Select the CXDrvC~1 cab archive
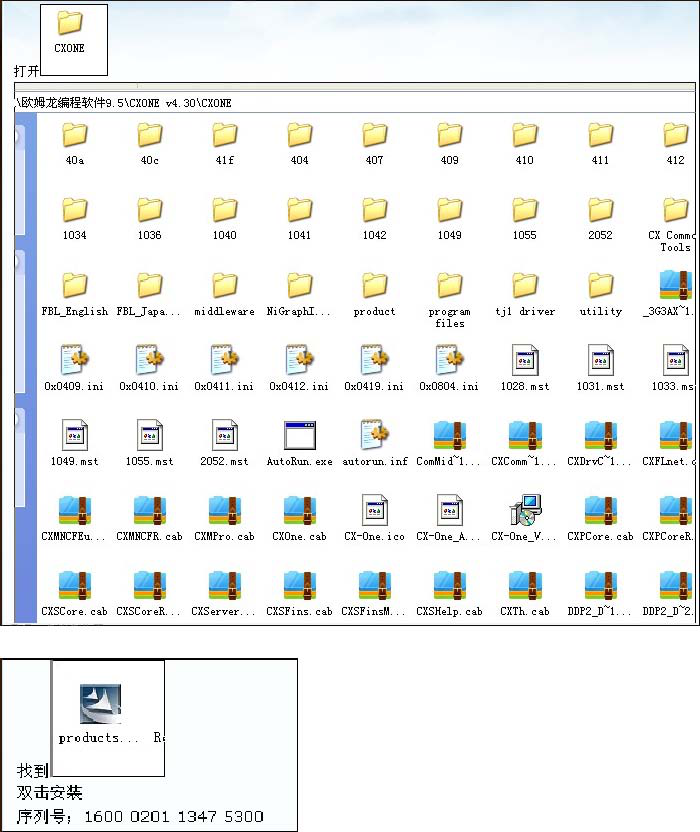Screen dimensions: 700x832 600,443
